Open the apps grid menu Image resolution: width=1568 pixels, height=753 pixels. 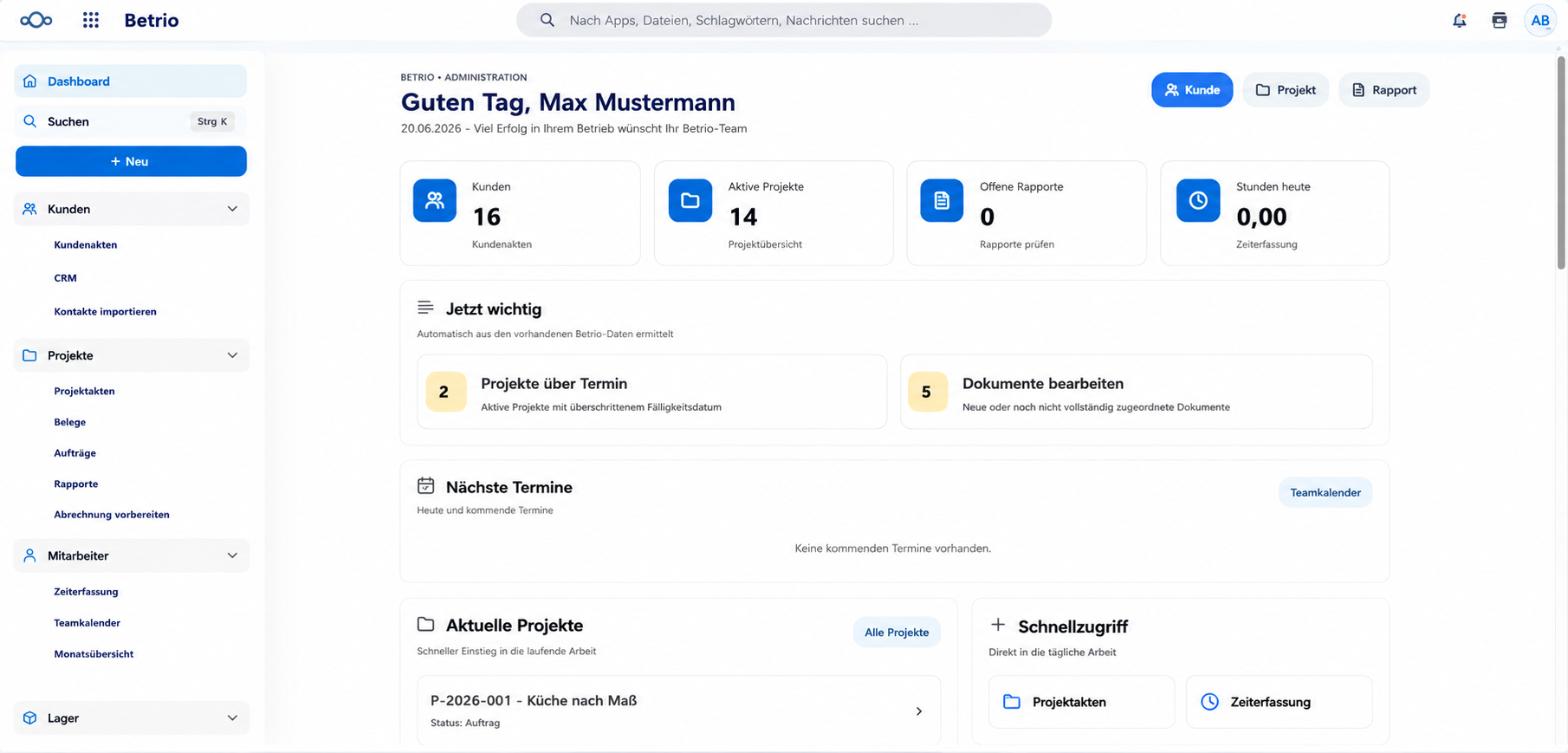[91, 20]
